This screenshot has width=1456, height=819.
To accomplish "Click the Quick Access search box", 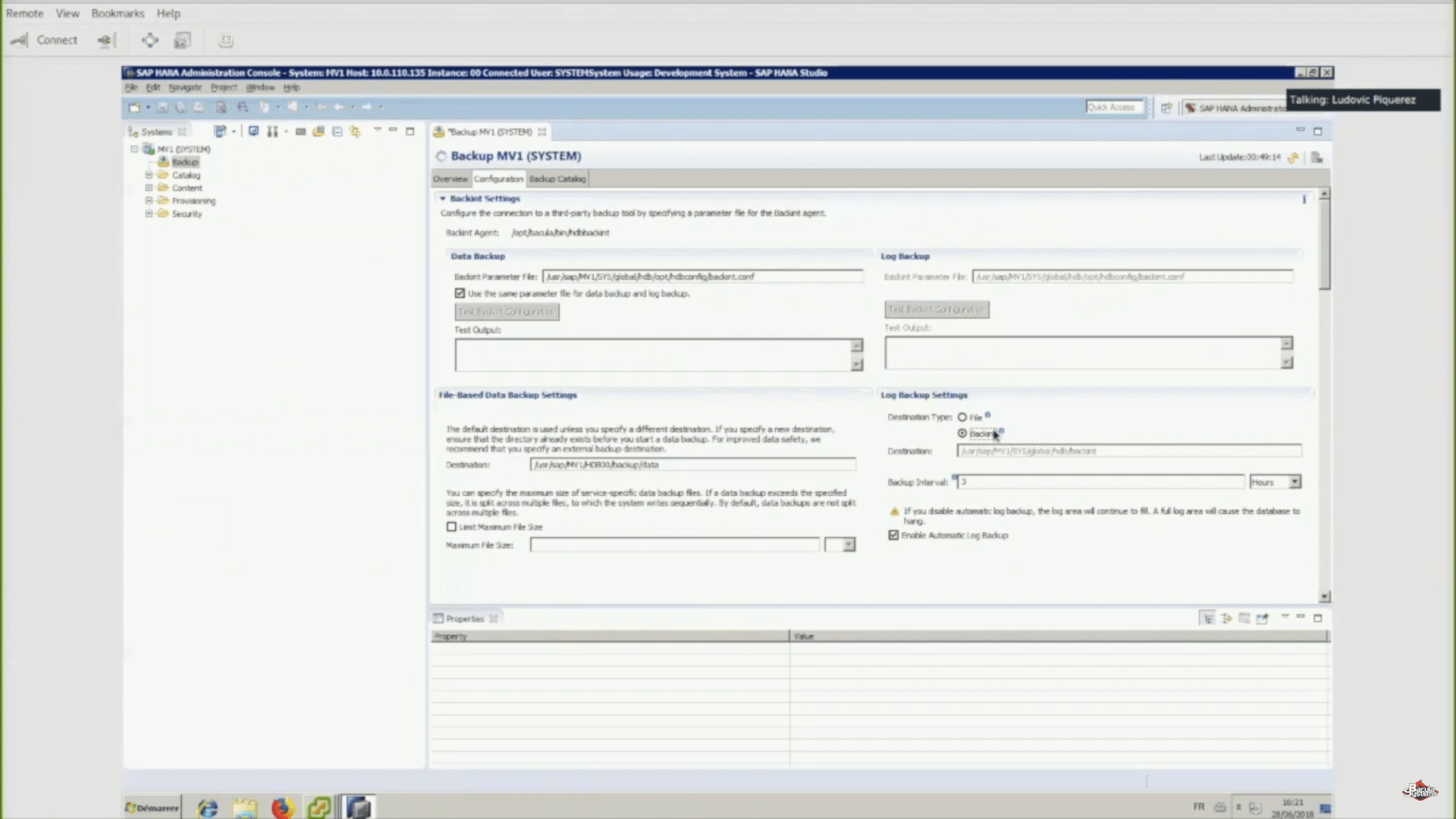I will point(1114,108).
